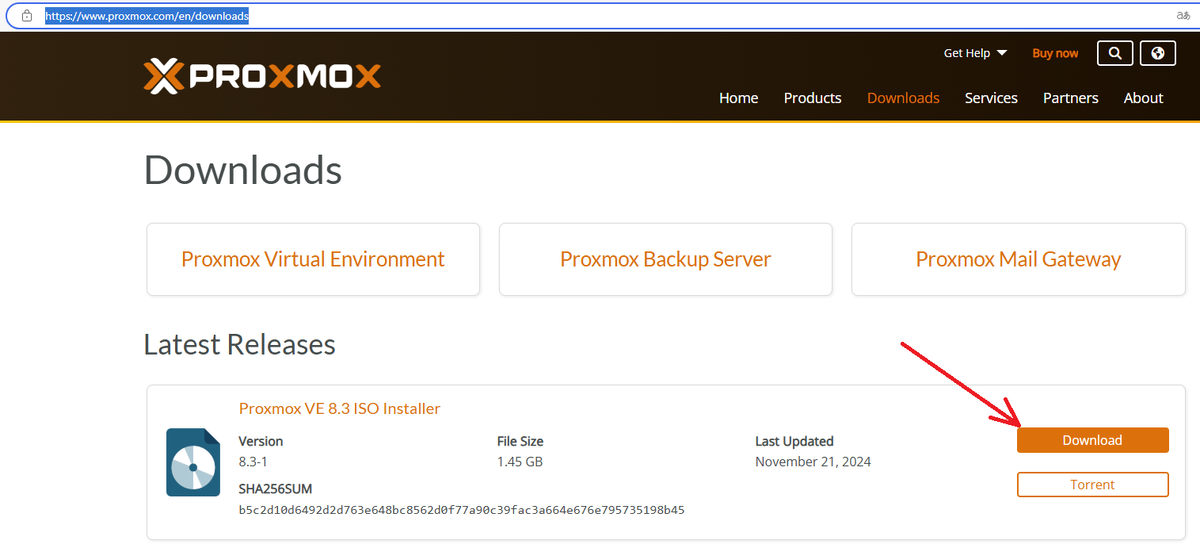Click the SHA256SUM label
This screenshot has width=1200, height=548.
[275, 489]
